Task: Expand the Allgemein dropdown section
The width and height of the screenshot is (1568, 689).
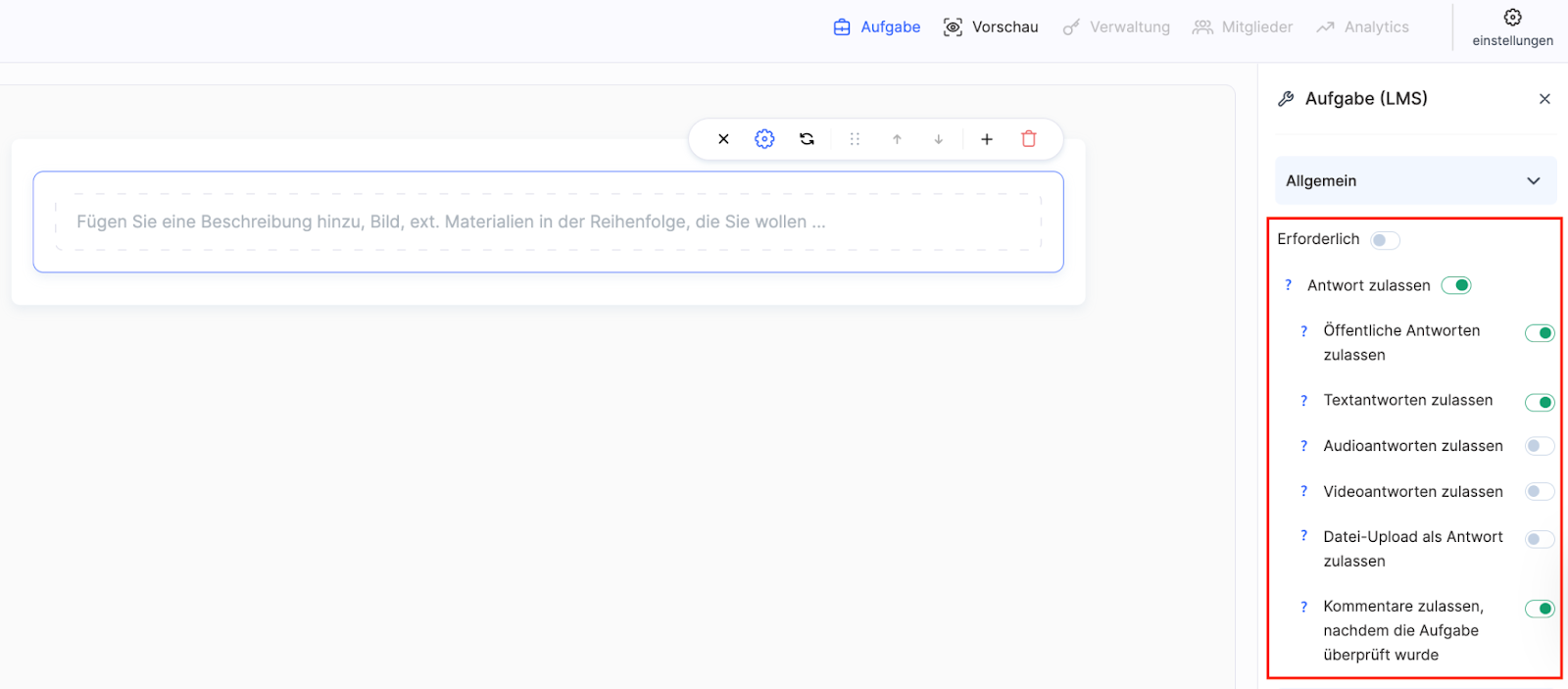Action: 1415,181
